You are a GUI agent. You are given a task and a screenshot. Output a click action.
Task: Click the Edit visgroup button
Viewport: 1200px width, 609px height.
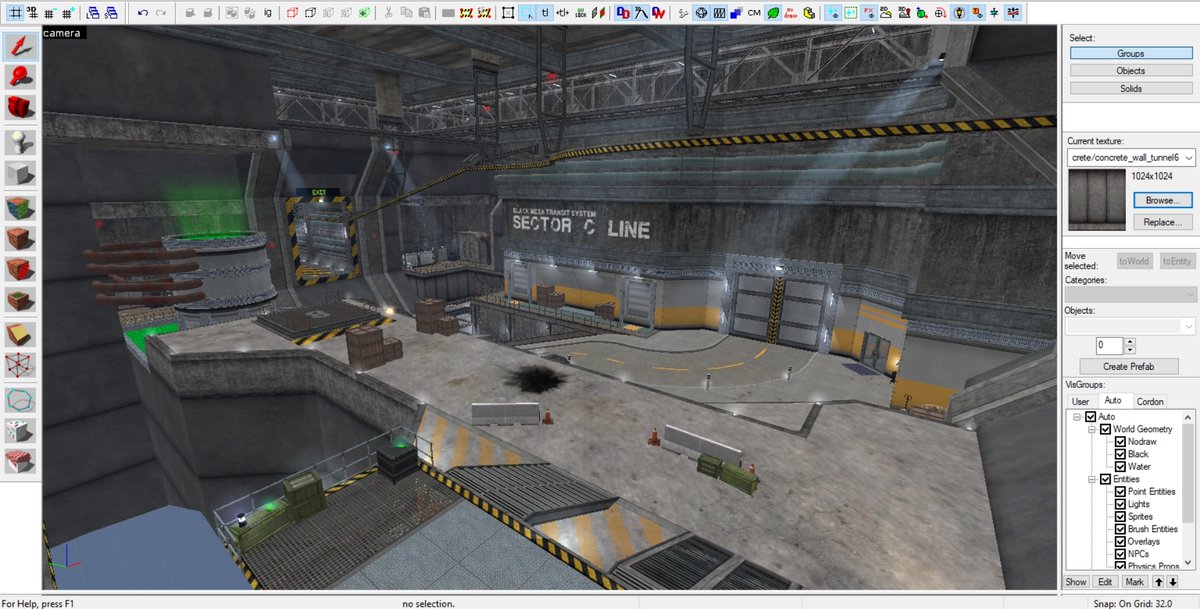click(x=1105, y=581)
